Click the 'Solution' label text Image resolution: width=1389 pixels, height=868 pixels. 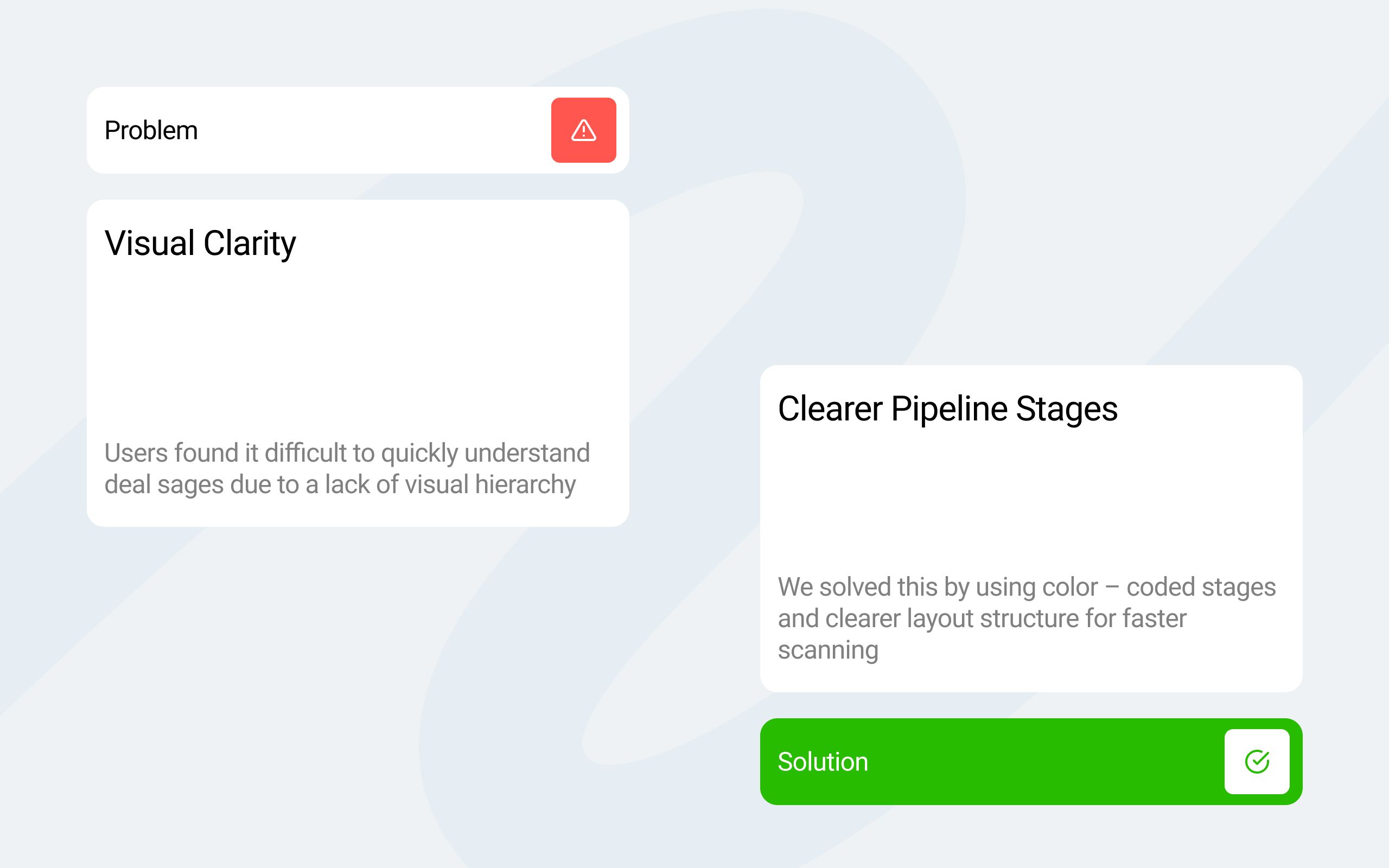822,762
